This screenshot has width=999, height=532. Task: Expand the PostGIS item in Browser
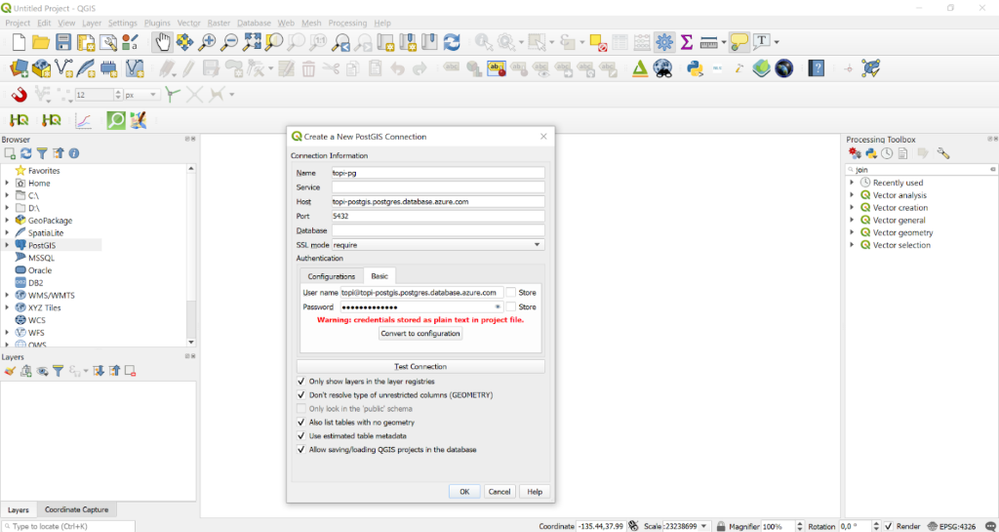tap(7, 245)
